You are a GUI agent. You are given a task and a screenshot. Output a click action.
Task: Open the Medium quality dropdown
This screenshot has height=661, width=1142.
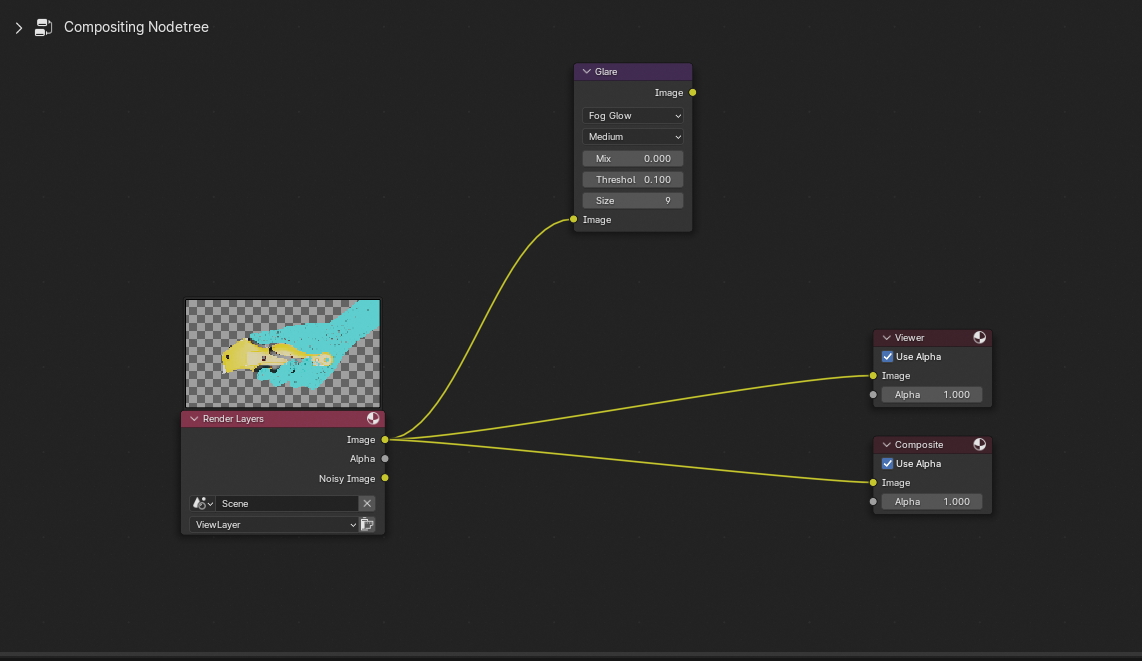click(633, 137)
